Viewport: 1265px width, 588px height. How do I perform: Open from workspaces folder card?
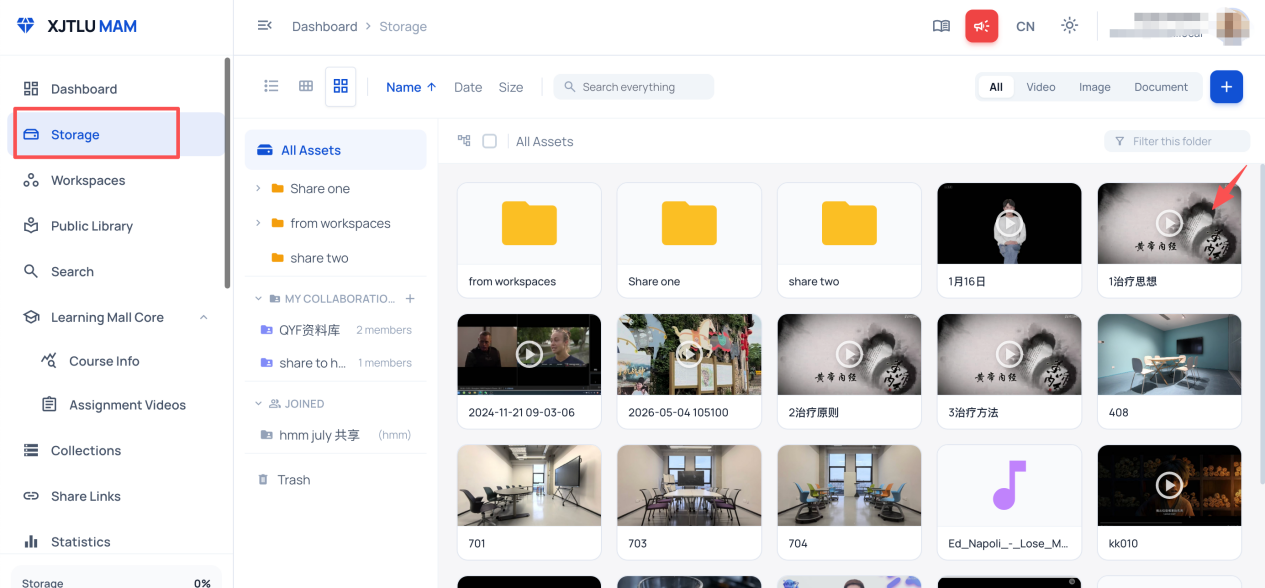coord(529,240)
